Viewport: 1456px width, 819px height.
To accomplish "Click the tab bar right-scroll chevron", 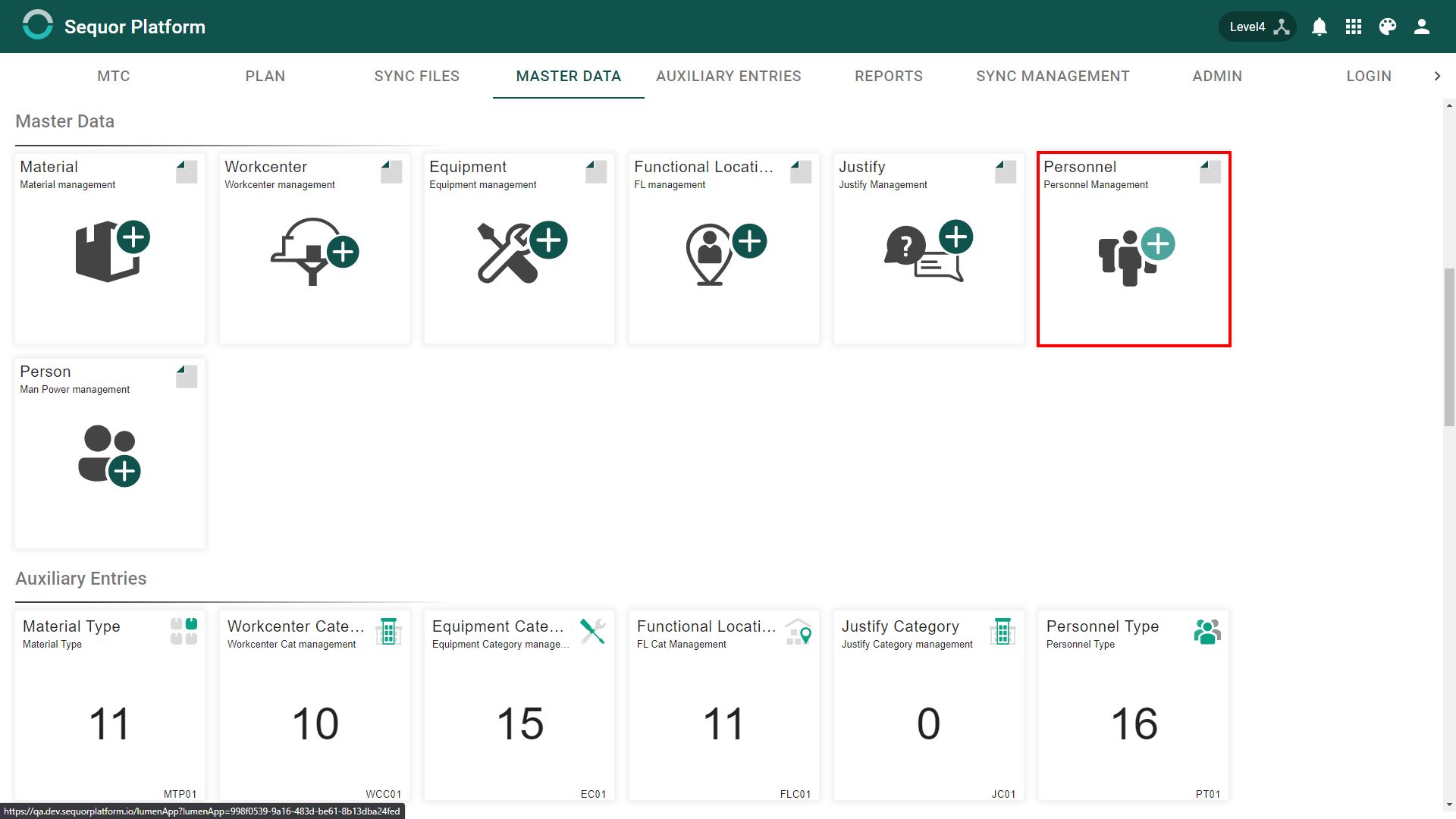I will click(1437, 76).
